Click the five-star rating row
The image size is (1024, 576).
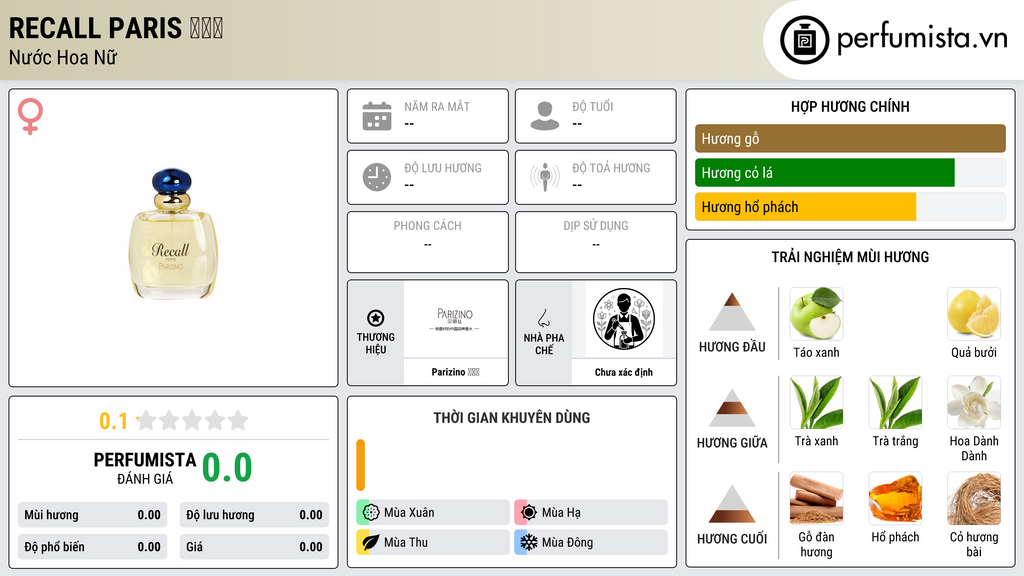tap(193, 420)
